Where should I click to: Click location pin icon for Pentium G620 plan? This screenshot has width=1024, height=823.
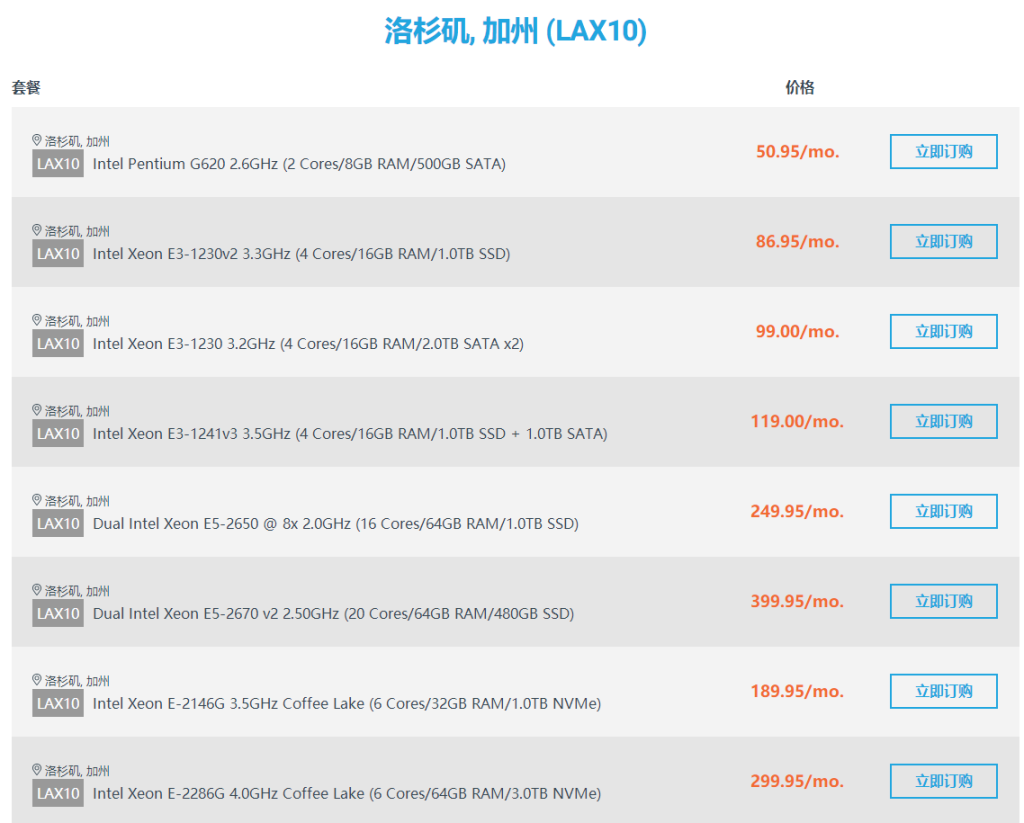pyautogui.click(x=37, y=141)
